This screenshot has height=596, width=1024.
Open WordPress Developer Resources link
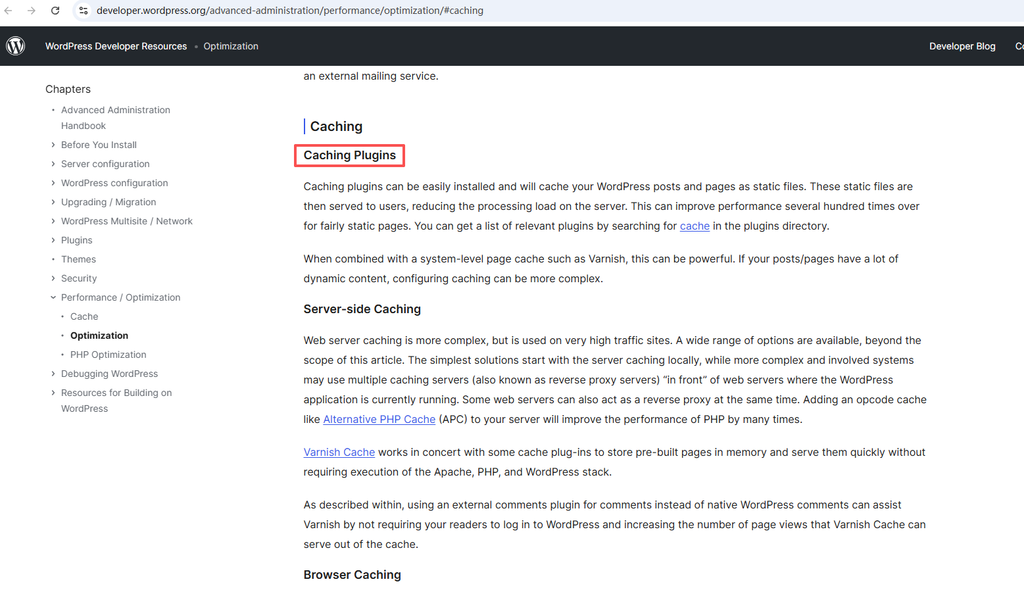point(116,46)
